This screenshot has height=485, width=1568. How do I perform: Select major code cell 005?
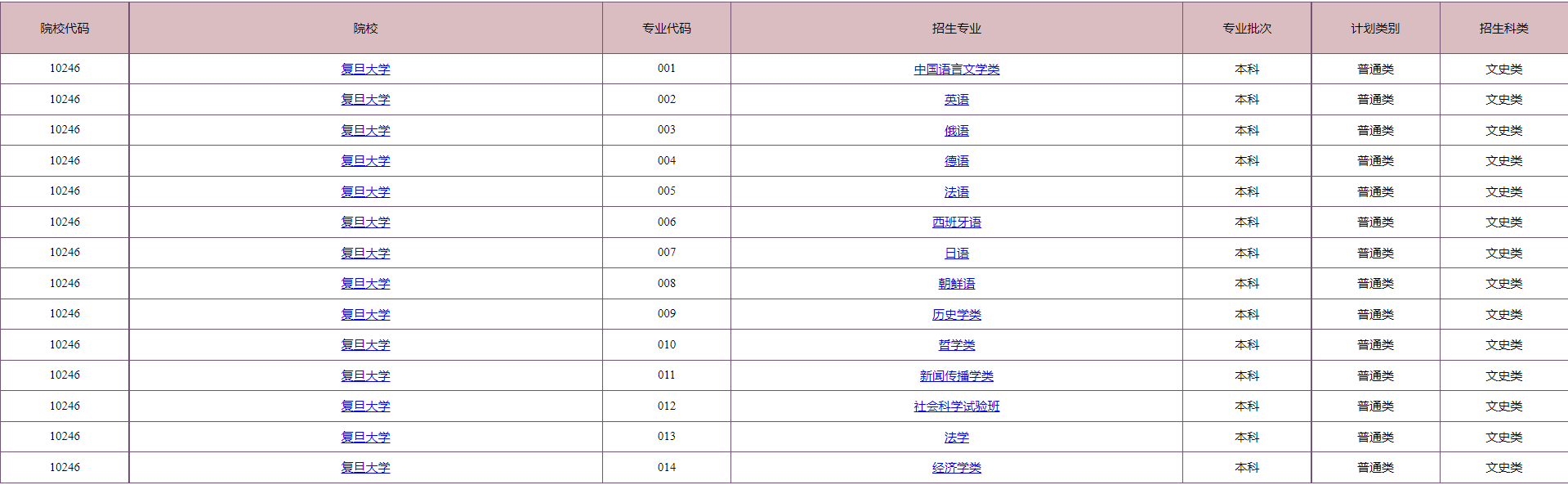(667, 191)
